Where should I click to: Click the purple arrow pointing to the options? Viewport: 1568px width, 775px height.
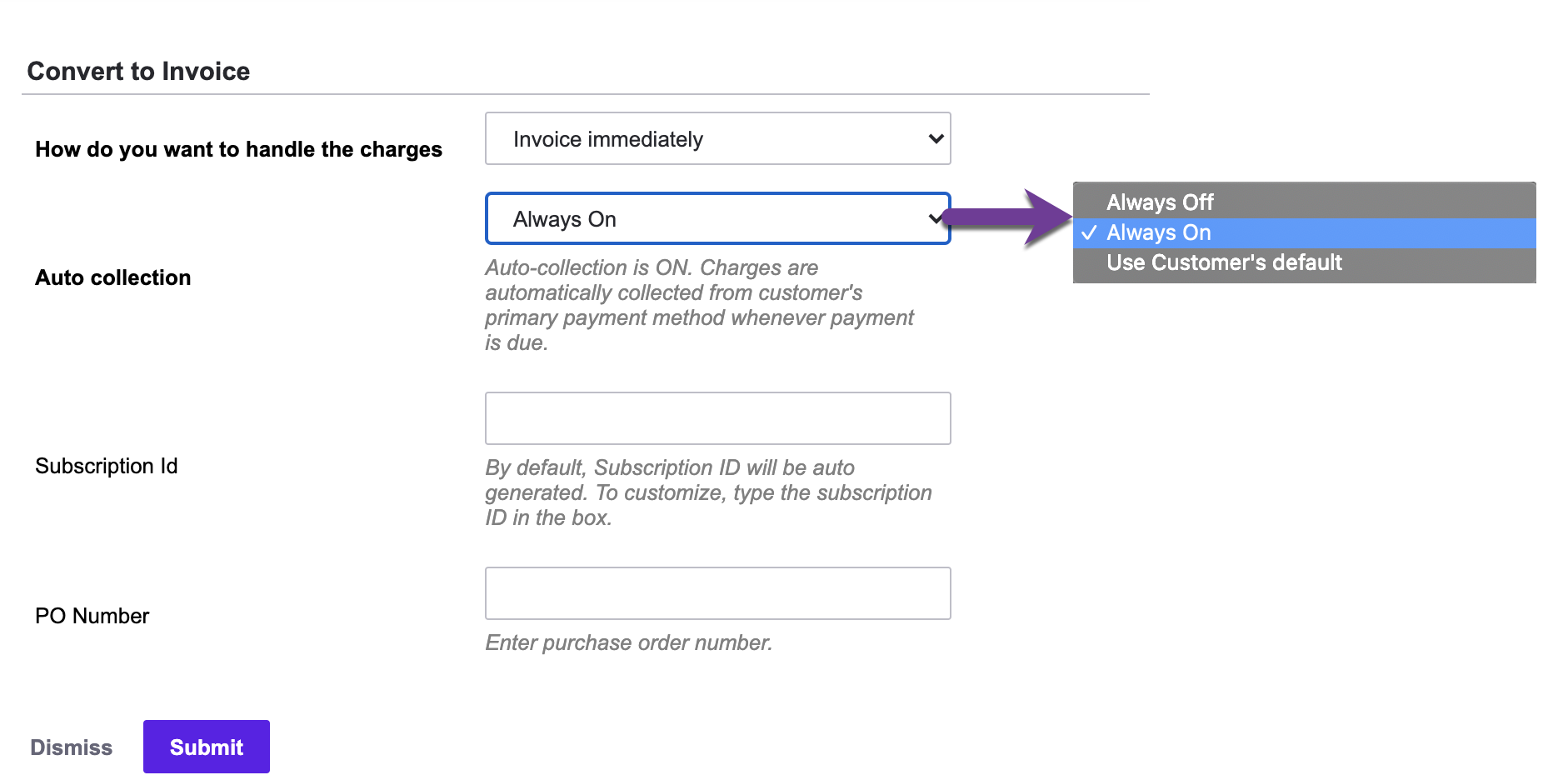coord(1008,218)
